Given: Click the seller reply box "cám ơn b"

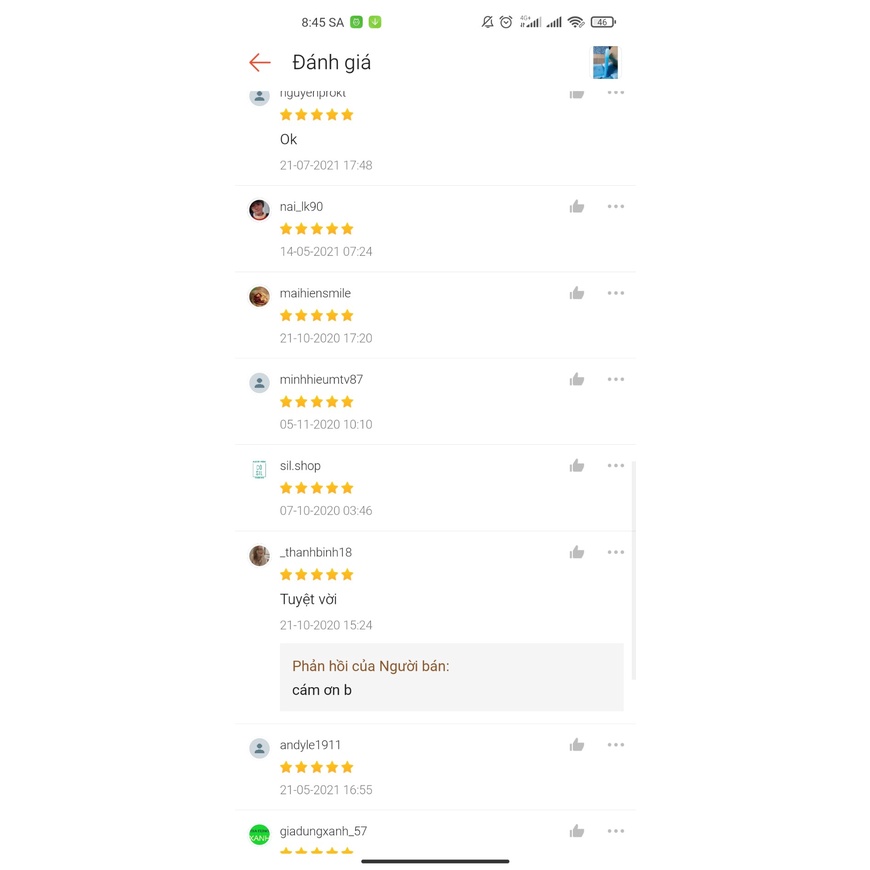Looking at the screenshot, I should 451,677.
